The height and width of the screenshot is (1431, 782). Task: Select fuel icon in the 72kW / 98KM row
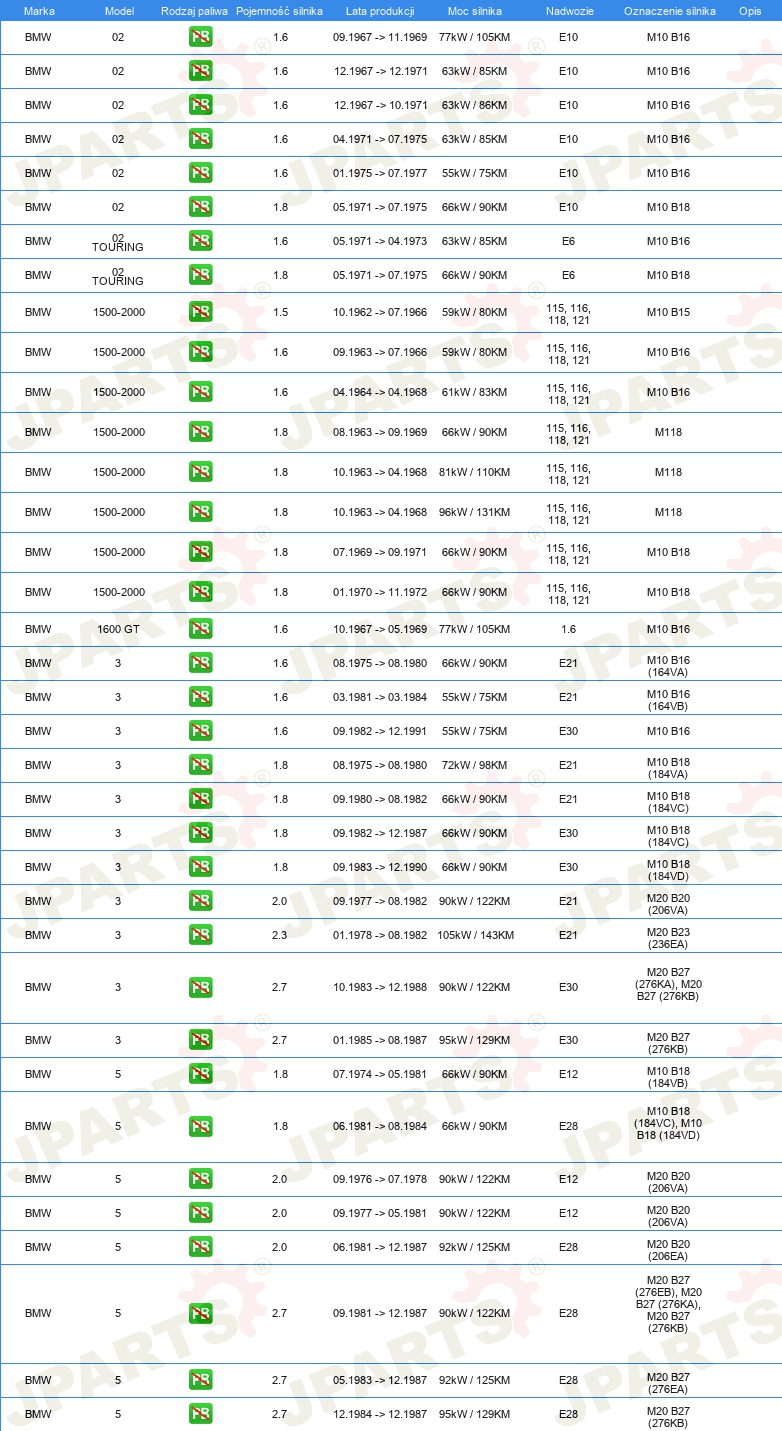pos(200,765)
